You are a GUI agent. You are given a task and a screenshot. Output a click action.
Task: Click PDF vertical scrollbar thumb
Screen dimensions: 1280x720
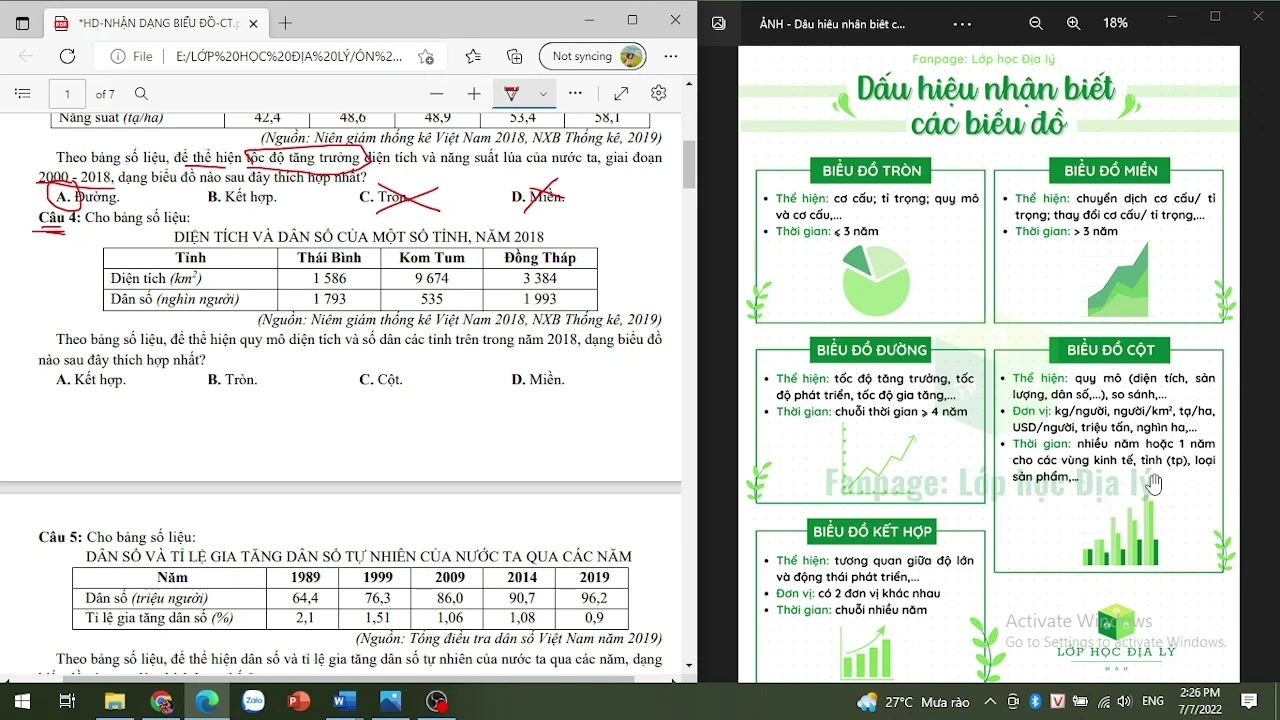(688, 165)
